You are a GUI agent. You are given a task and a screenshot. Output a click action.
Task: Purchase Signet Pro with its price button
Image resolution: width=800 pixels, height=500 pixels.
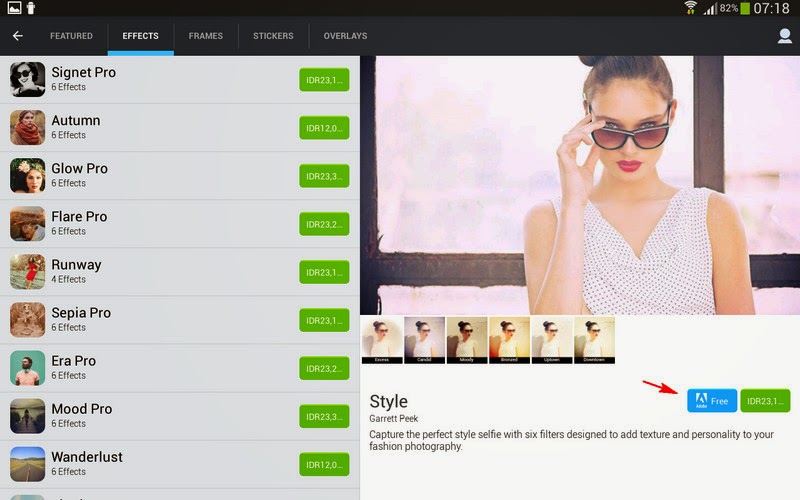(x=324, y=80)
